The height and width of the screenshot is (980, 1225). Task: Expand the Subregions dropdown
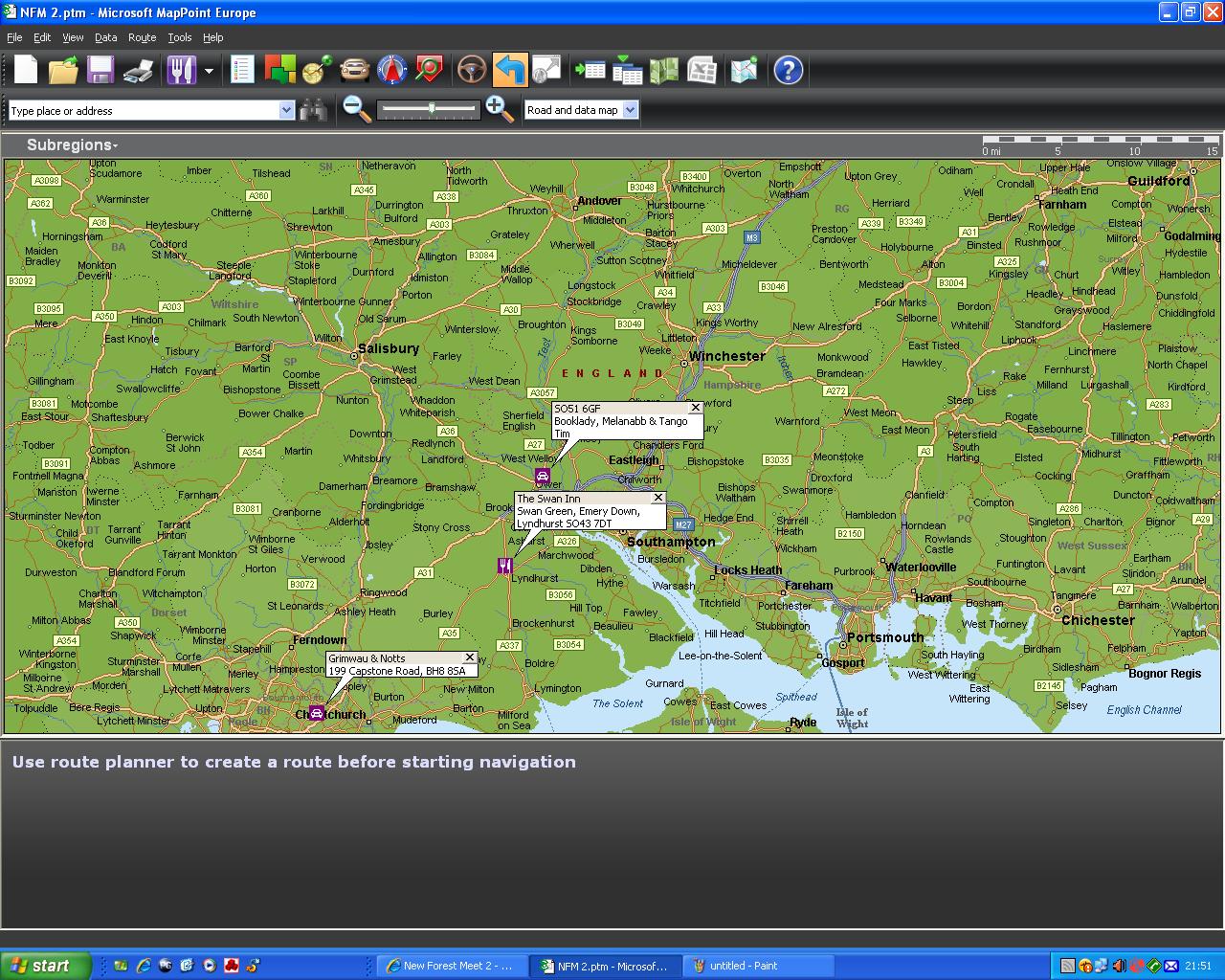pyautogui.click(x=72, y=145)
